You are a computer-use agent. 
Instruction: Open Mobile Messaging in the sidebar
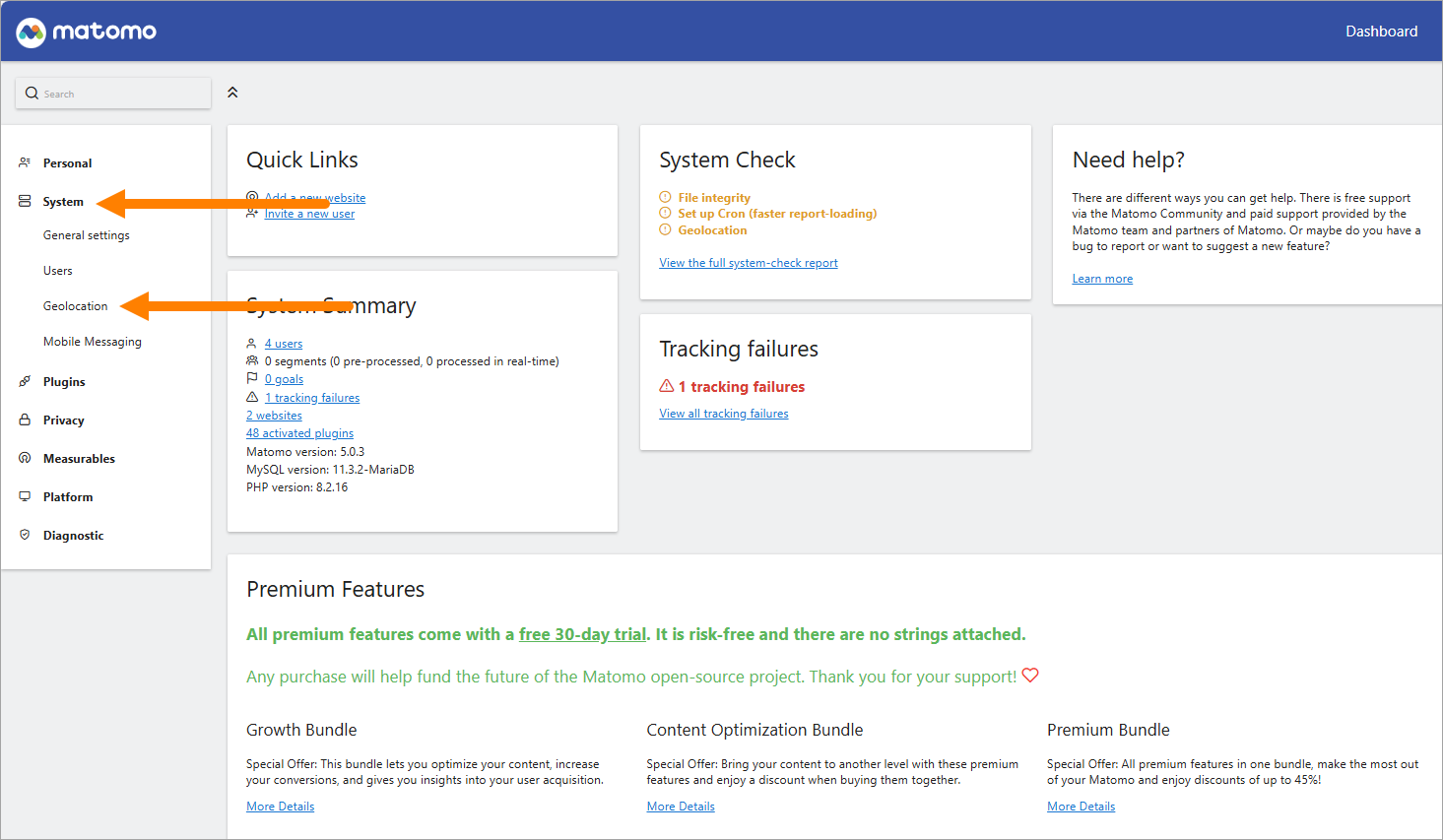coord(93,342)
